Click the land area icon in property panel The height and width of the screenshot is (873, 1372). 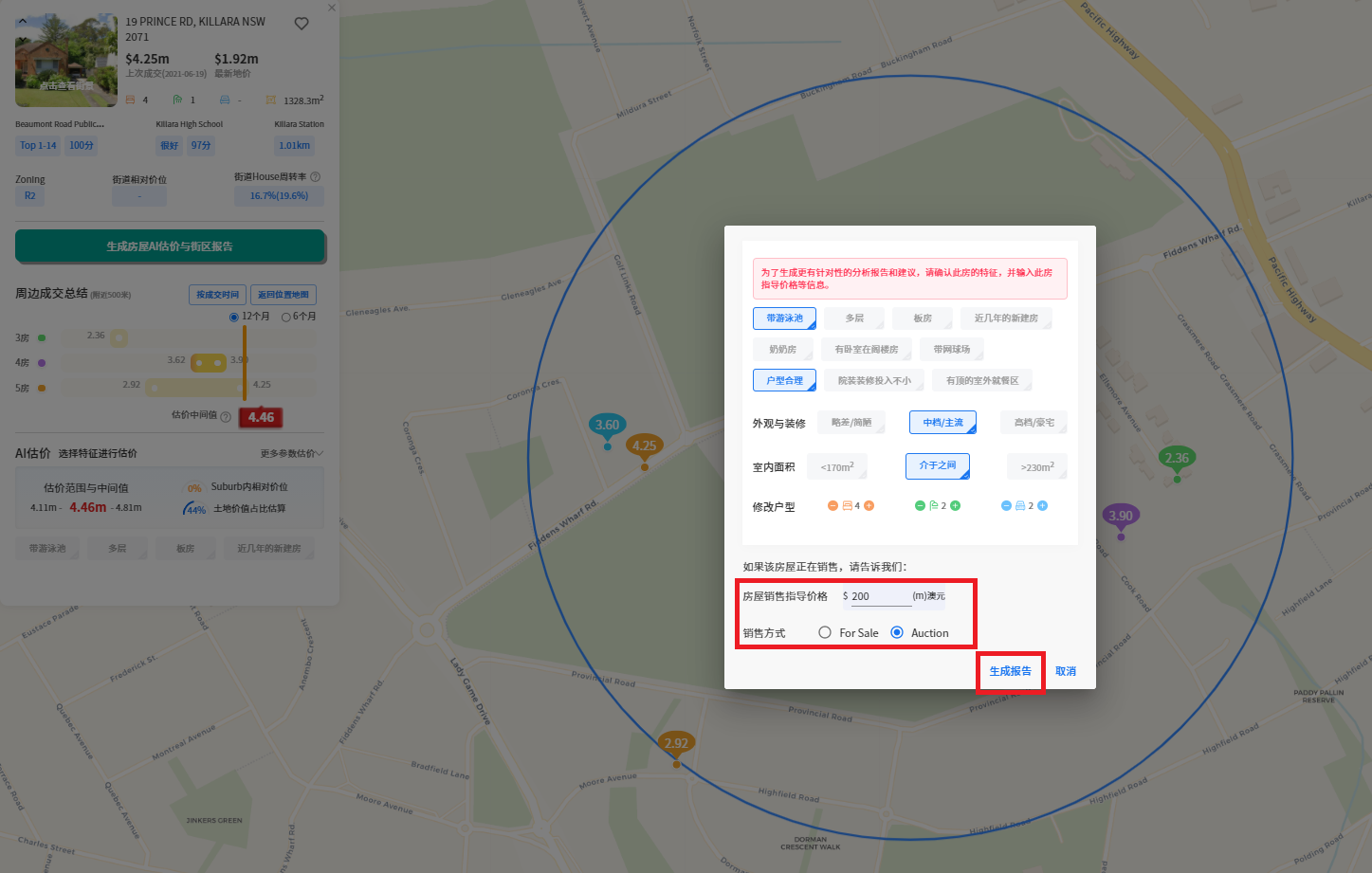pyautogui.click(x=271, y=100)
